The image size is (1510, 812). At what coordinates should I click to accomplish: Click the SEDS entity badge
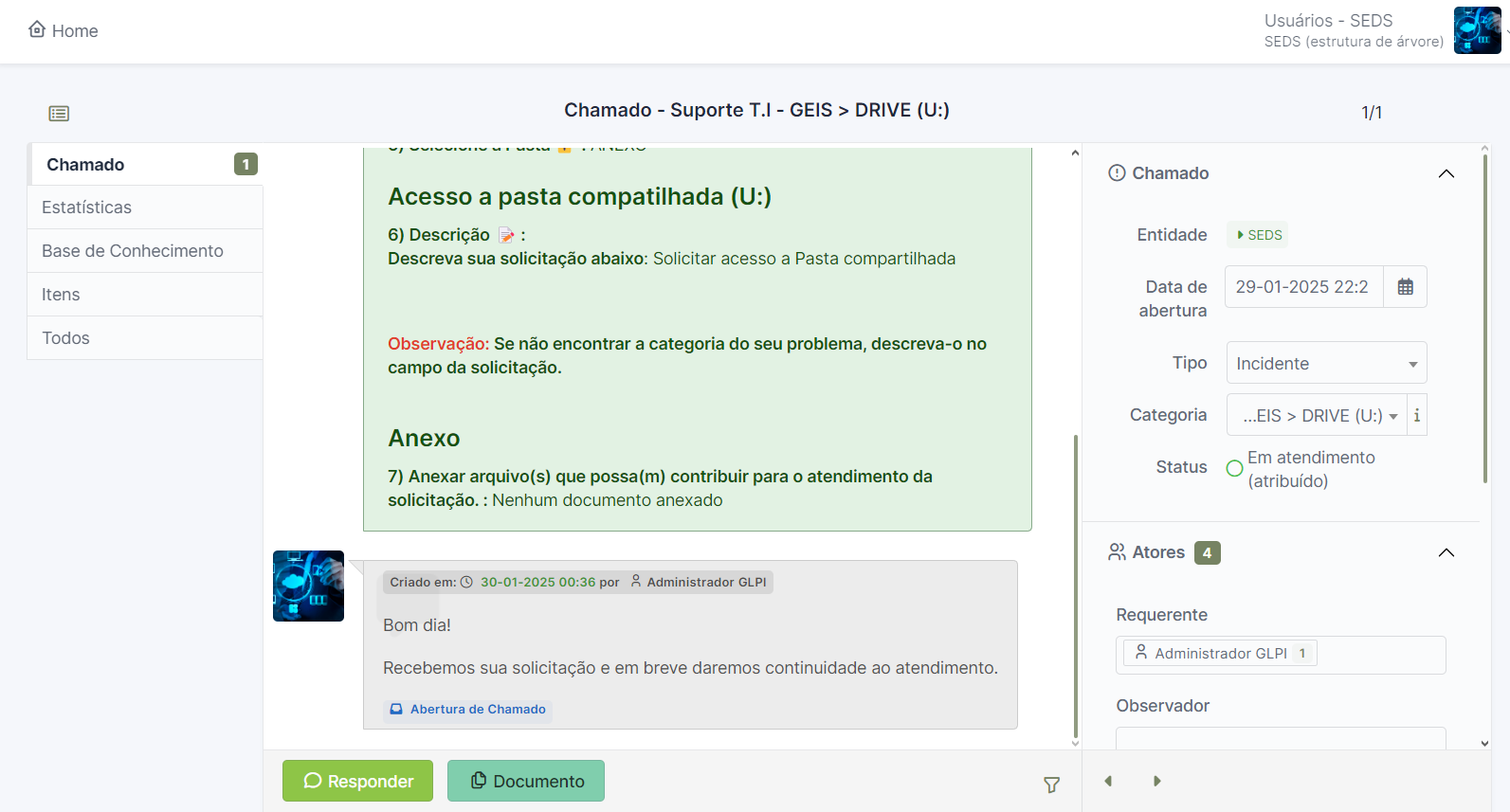1259,235
